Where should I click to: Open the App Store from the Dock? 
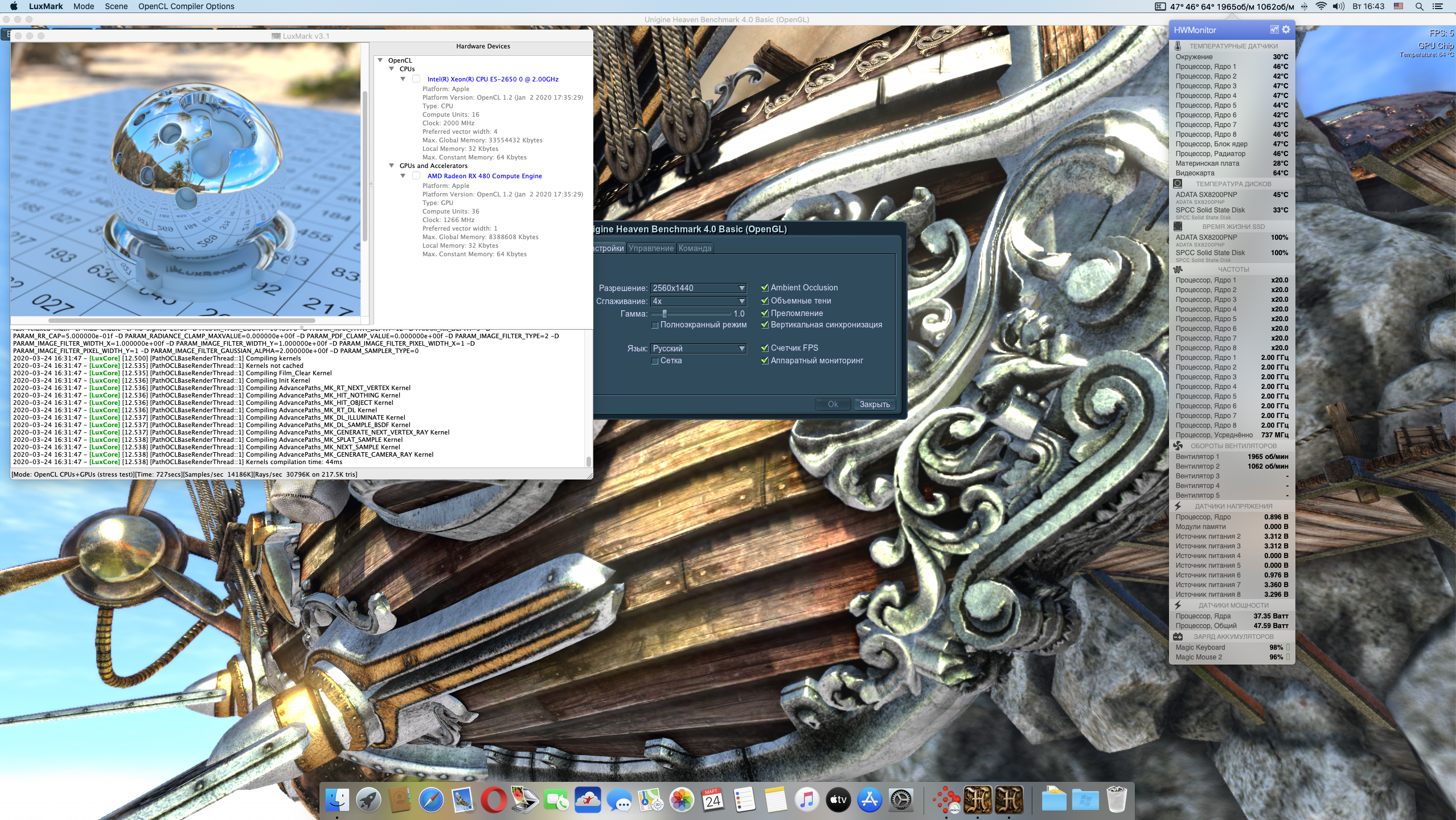coord(870,800)
